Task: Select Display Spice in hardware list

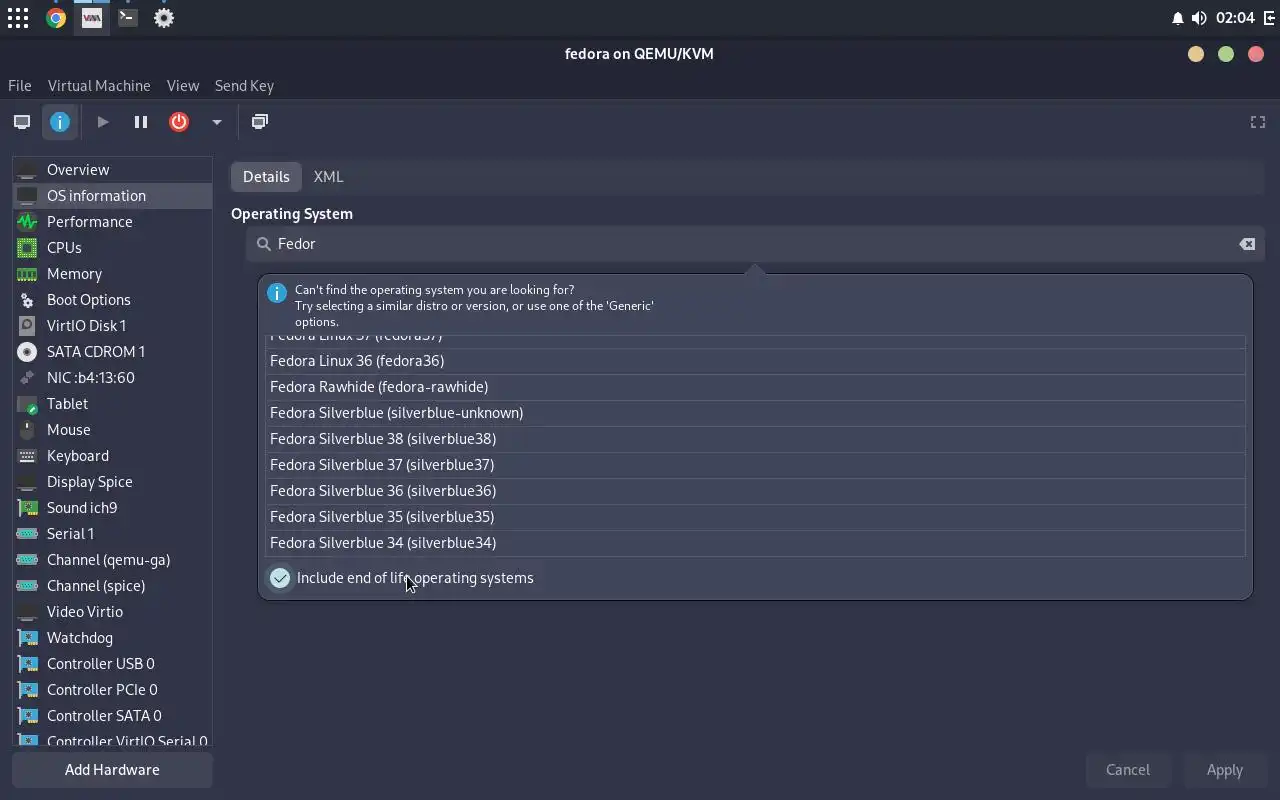Action: [x=112, y=482]
